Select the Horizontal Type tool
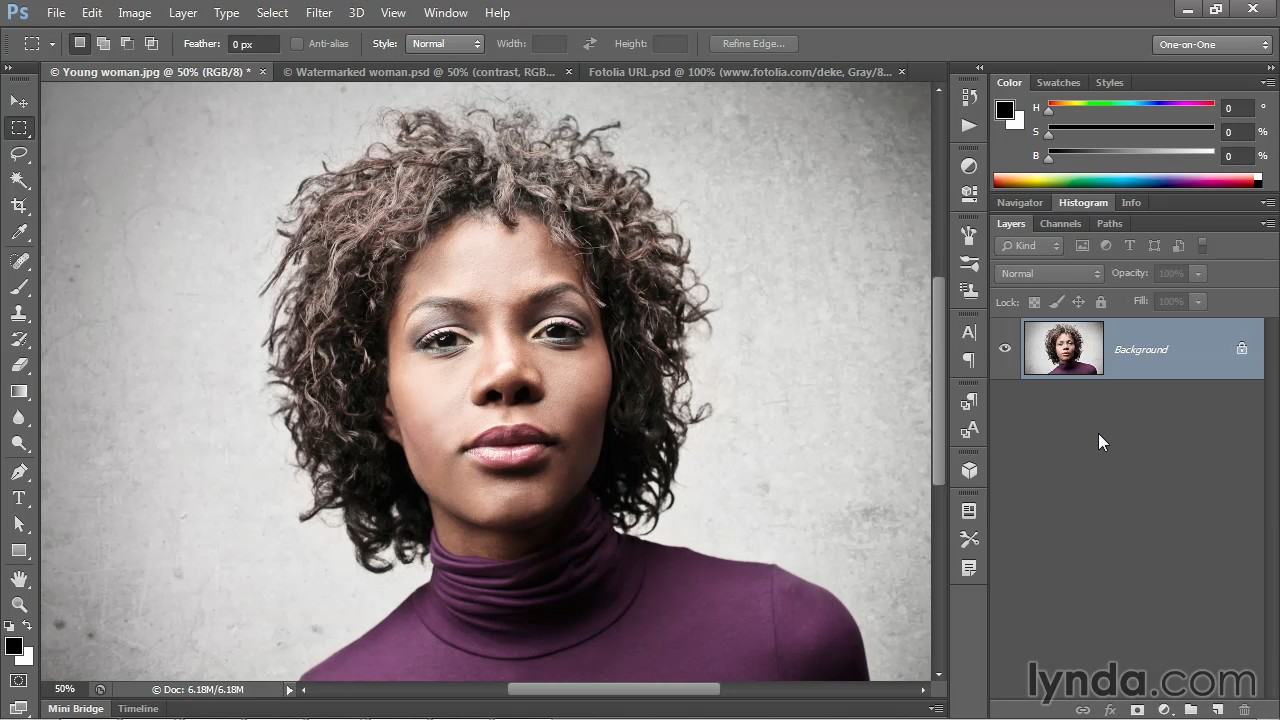 [19, 498]
